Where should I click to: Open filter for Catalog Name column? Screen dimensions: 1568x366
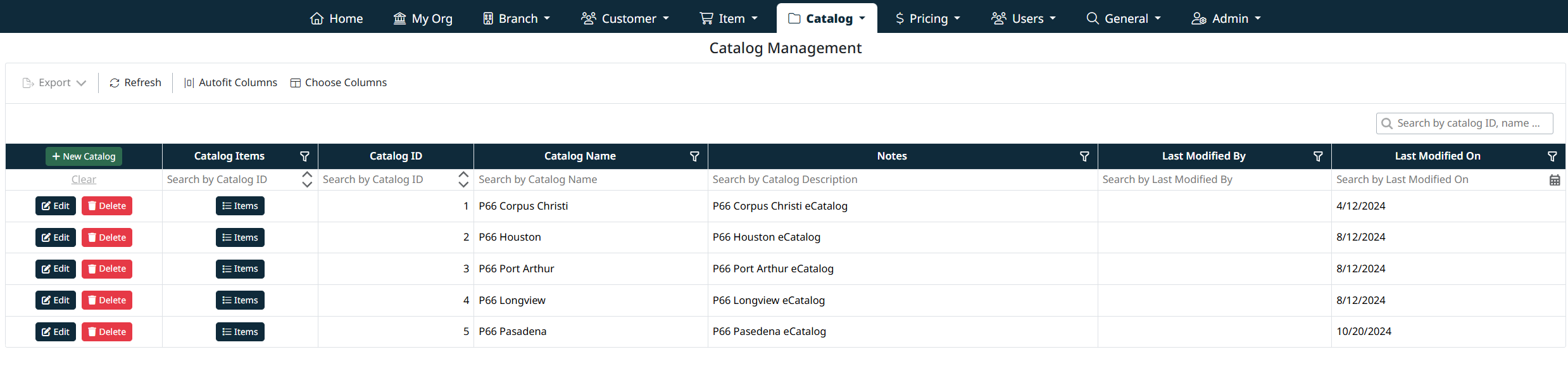click(694, 156)
